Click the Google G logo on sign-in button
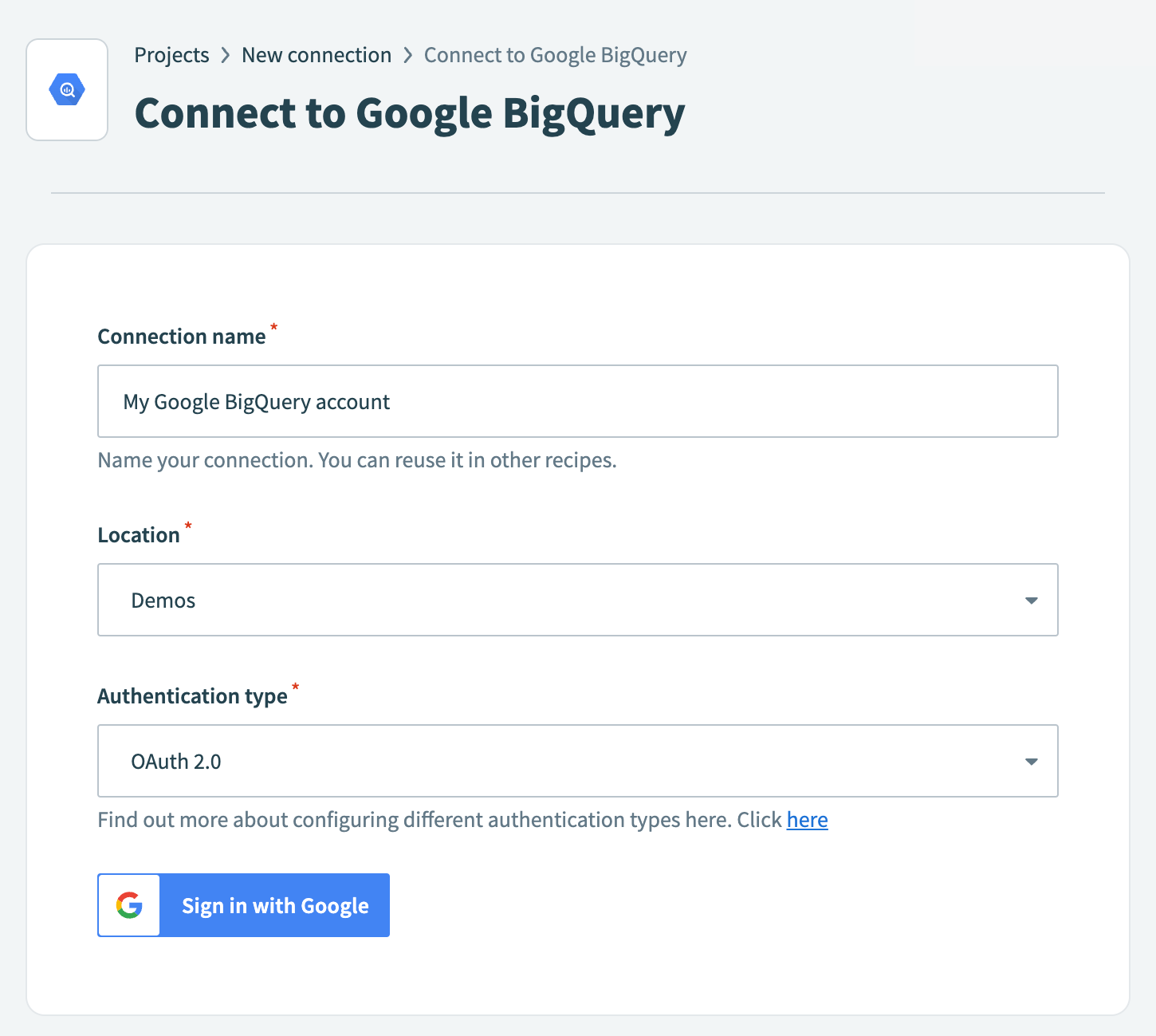The height and width of the screenshot is (1036, 1156). click(x=128, y=905)
